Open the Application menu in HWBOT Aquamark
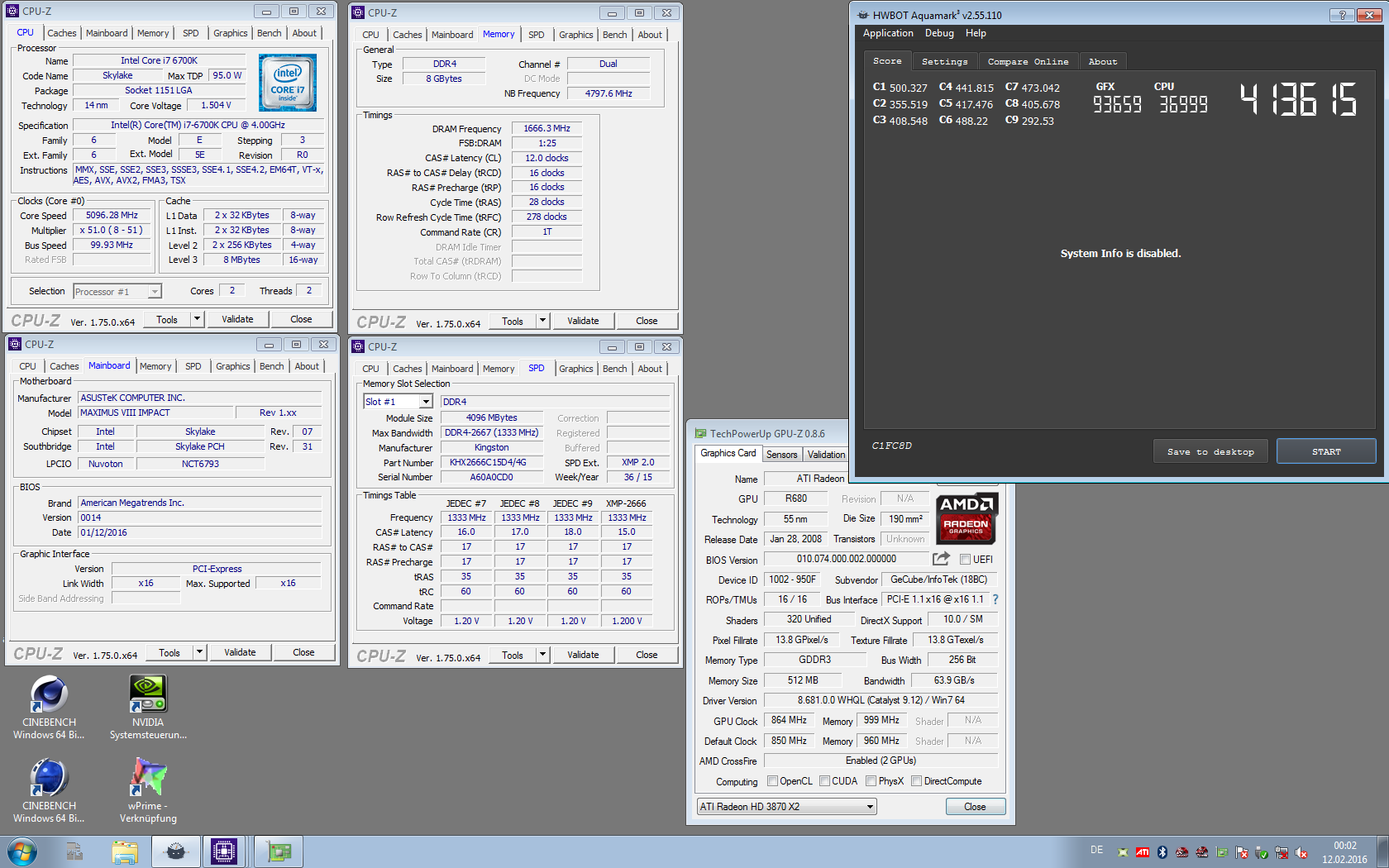1389x868 pixels. (x=888, y=33)
